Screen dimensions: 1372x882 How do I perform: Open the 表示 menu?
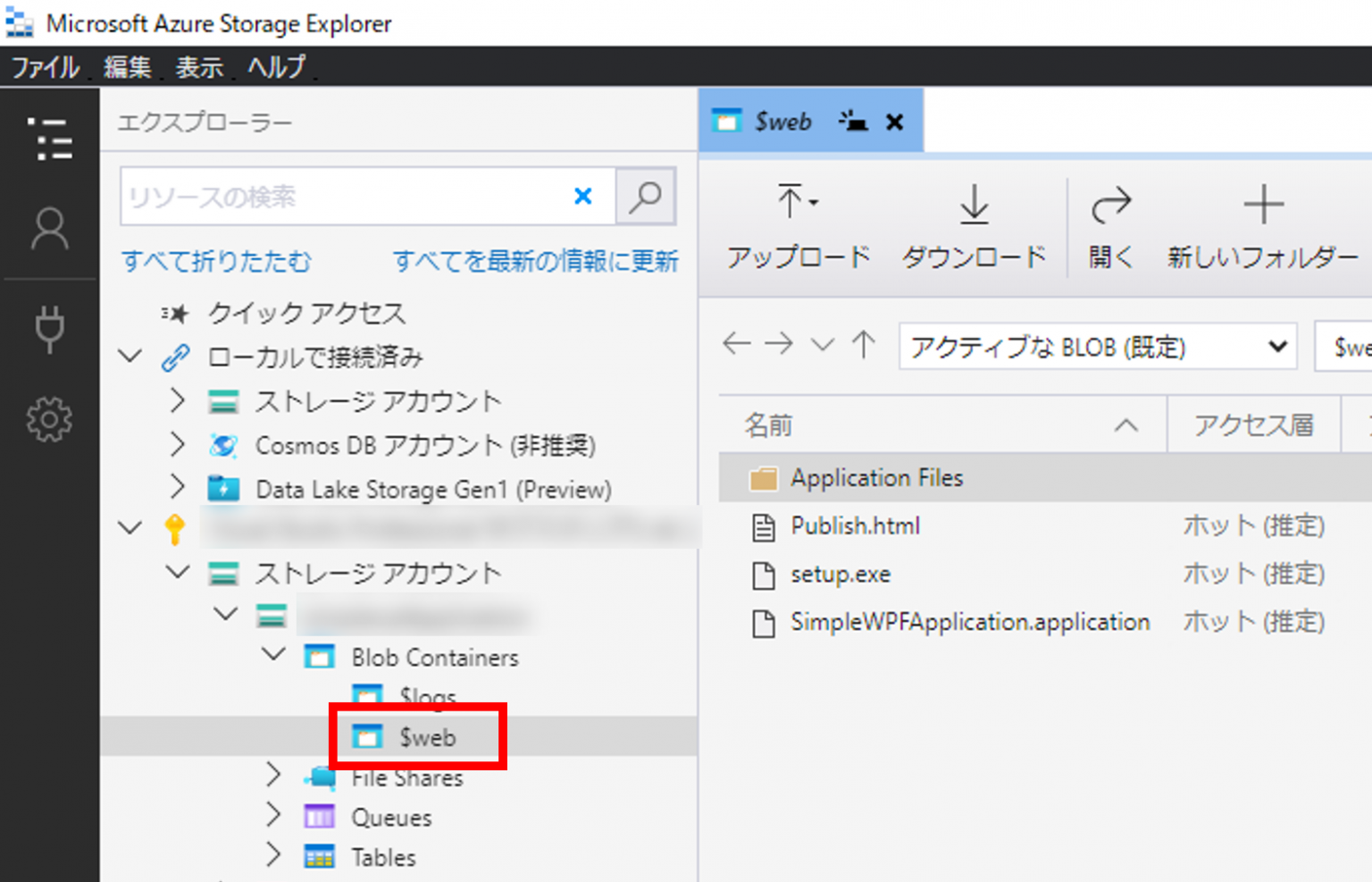pos(198,67)
